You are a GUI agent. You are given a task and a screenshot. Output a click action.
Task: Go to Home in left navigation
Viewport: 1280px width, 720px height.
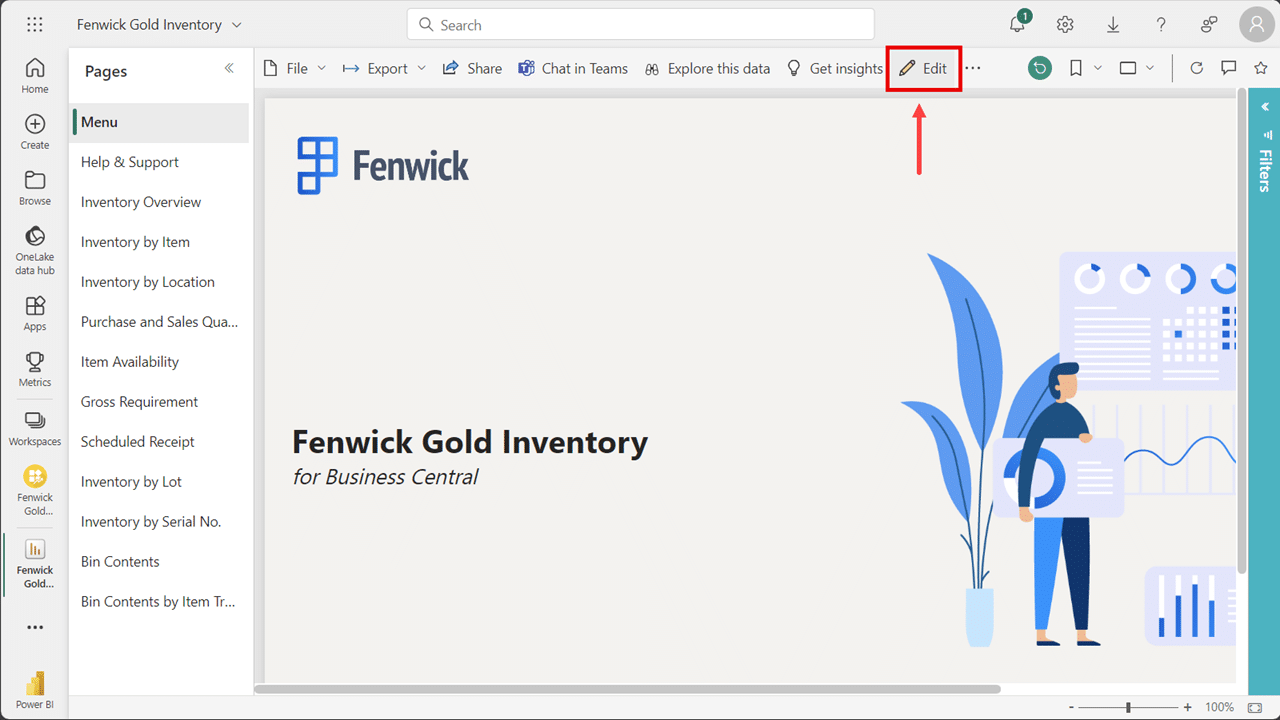[x=35, y=76]
